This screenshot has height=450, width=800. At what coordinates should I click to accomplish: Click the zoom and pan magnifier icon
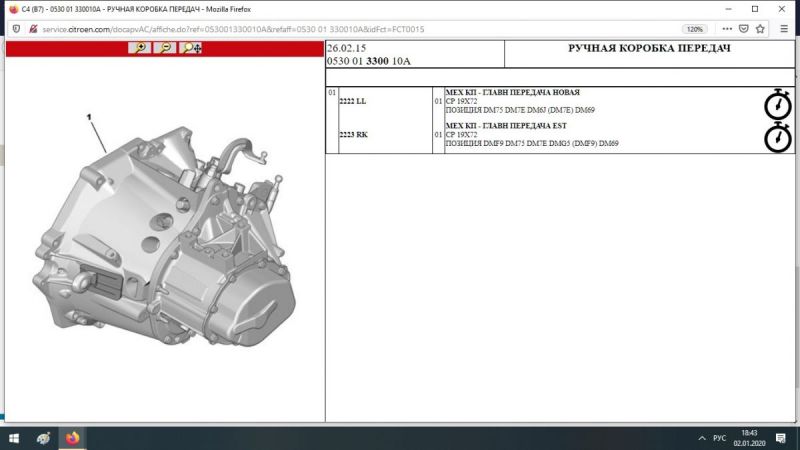point(190,48)
